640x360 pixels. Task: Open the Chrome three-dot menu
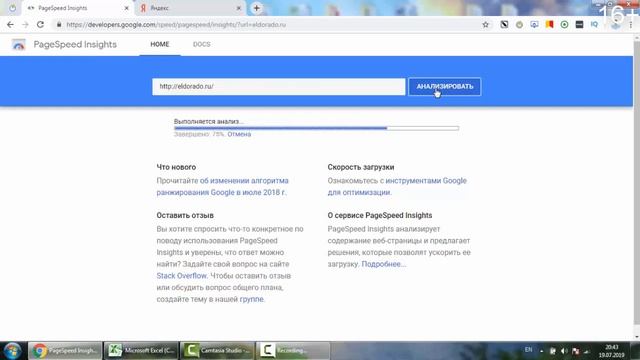pyautogui.click(x=631, y=24)
